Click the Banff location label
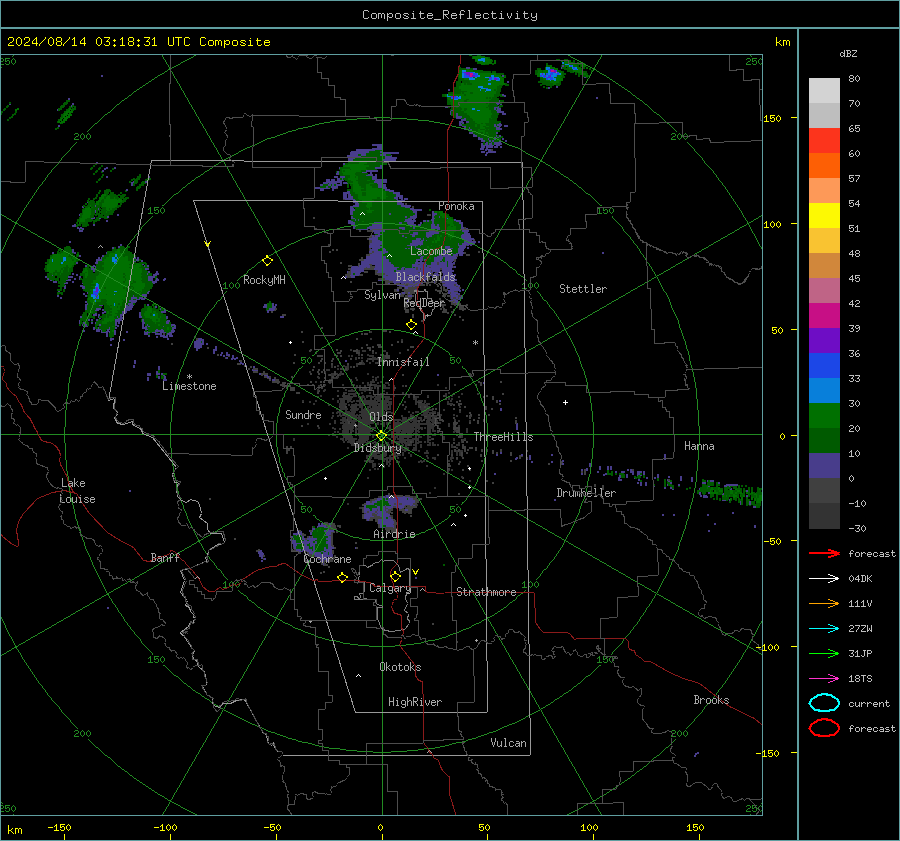 point(165,557)
